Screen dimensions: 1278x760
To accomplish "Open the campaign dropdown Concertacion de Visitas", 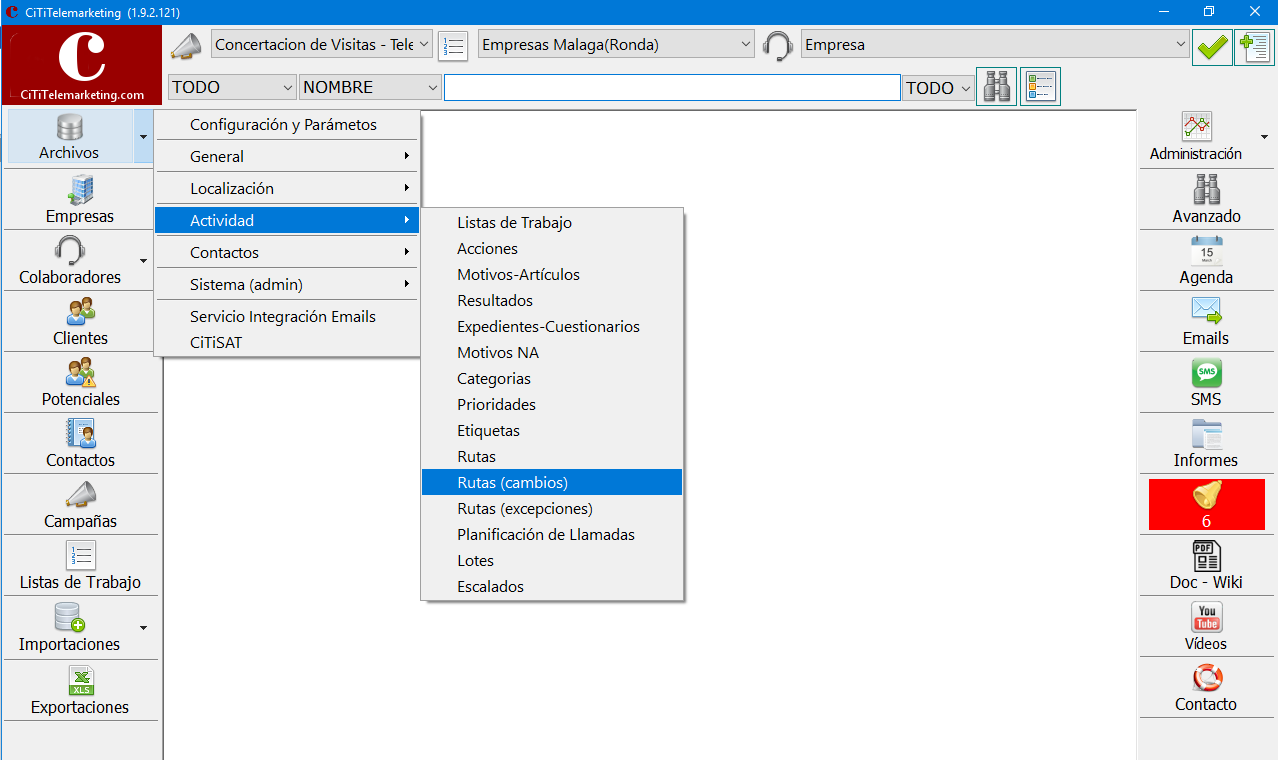I will (322, 45).
